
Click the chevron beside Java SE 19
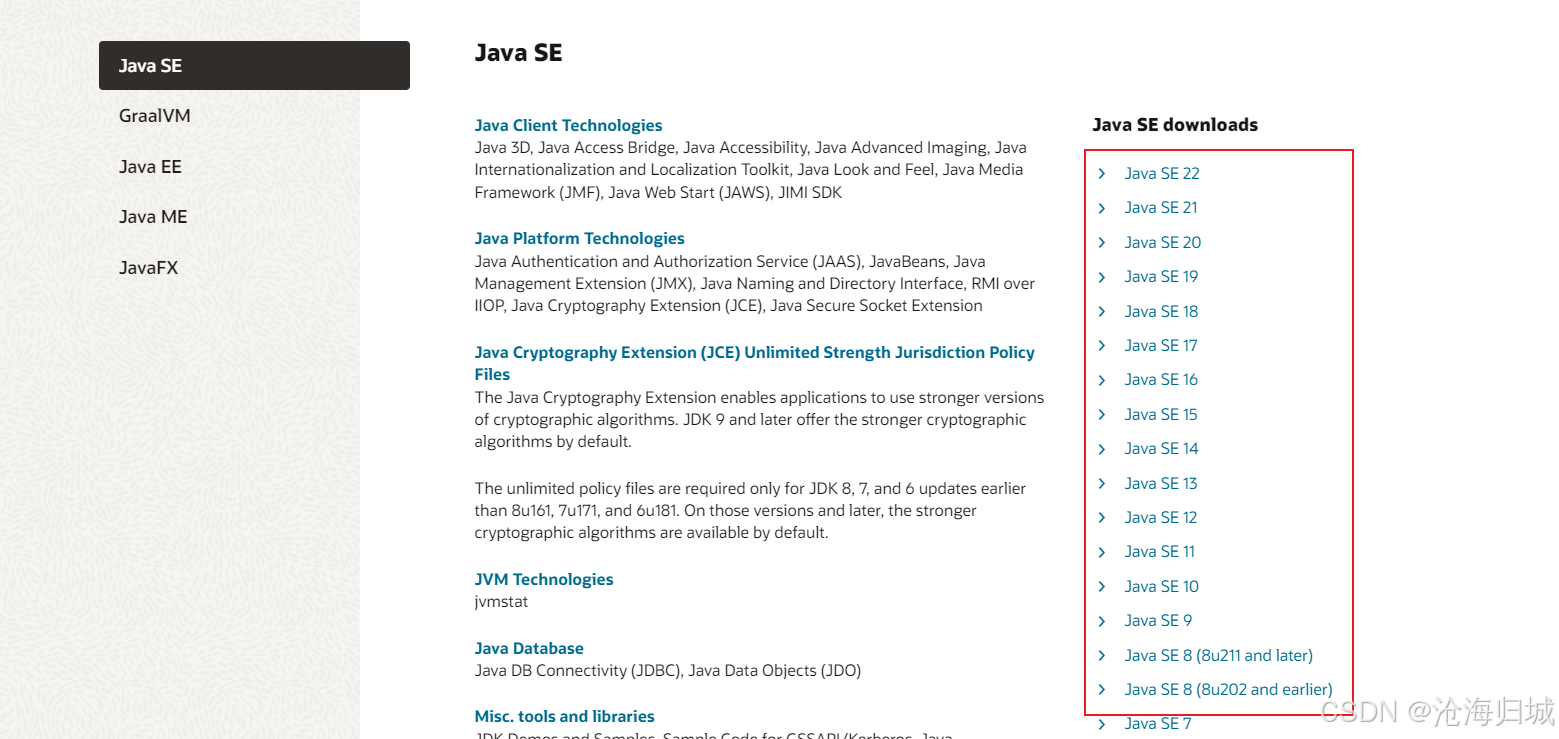(x=1102, y=277)
